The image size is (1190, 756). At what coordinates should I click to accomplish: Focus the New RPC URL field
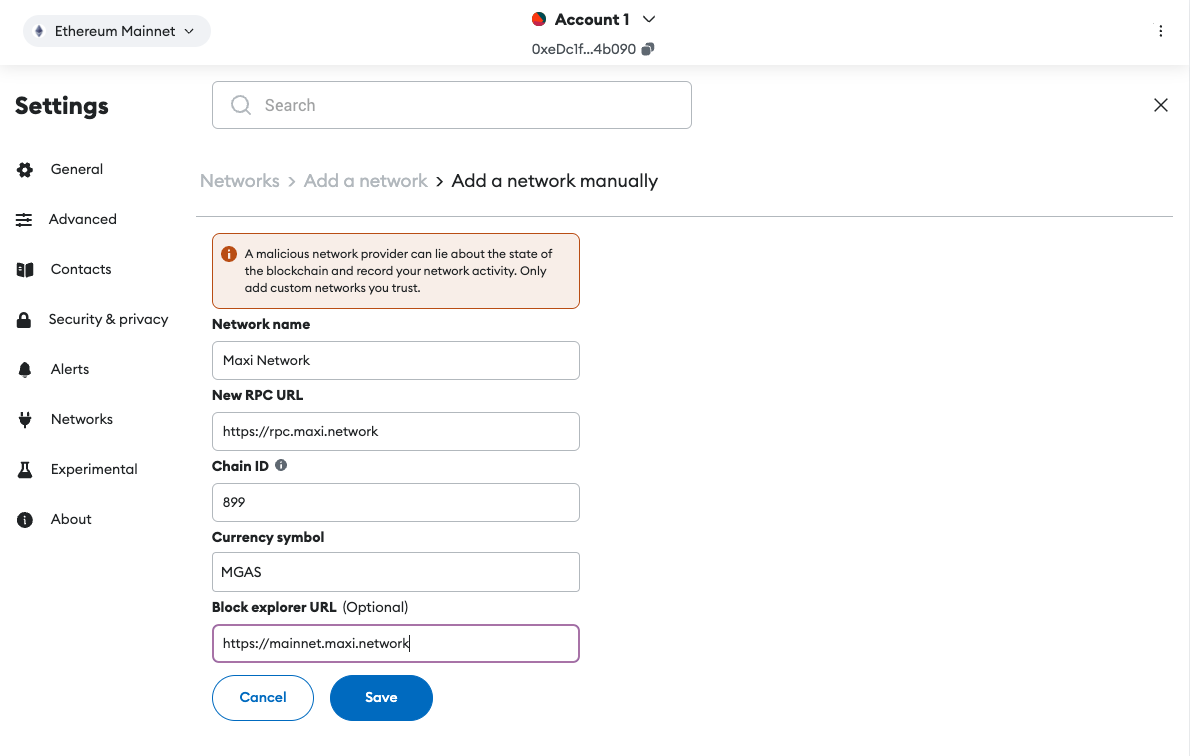pyautogui.click(x=396, y=432)
